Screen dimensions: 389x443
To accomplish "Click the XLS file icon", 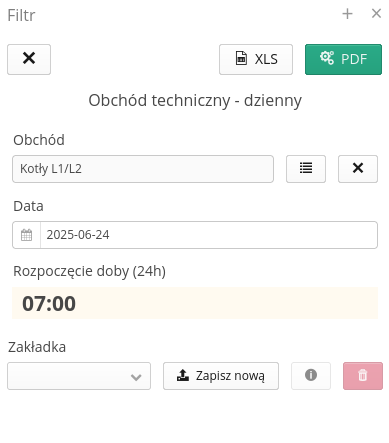I will point(241,58).
